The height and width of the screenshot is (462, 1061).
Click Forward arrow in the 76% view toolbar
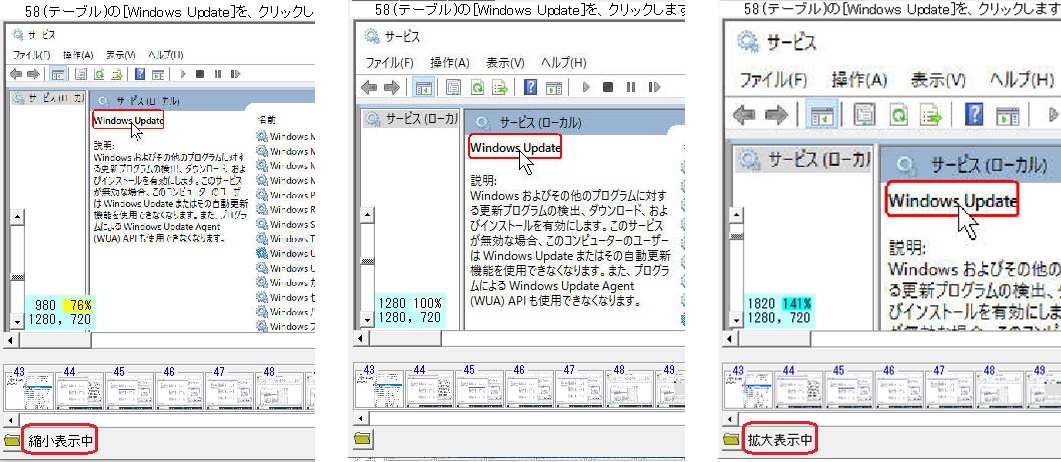pos(32,74)
